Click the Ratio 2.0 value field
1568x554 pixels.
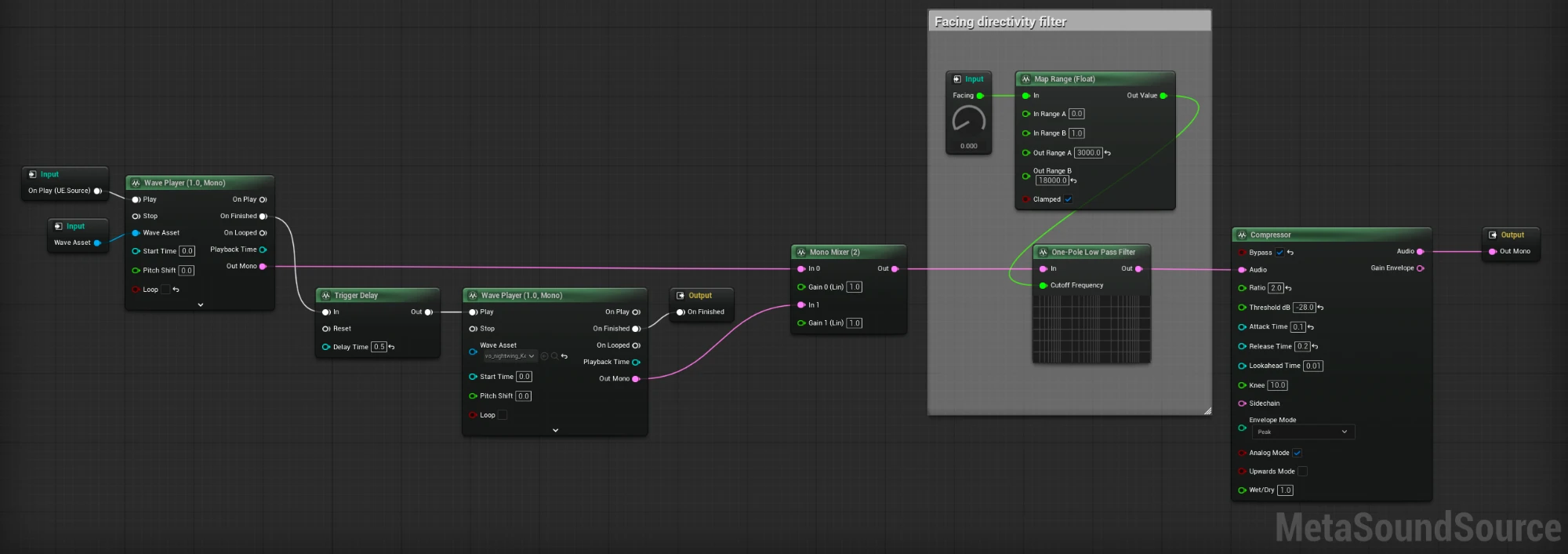[1276, 288]
